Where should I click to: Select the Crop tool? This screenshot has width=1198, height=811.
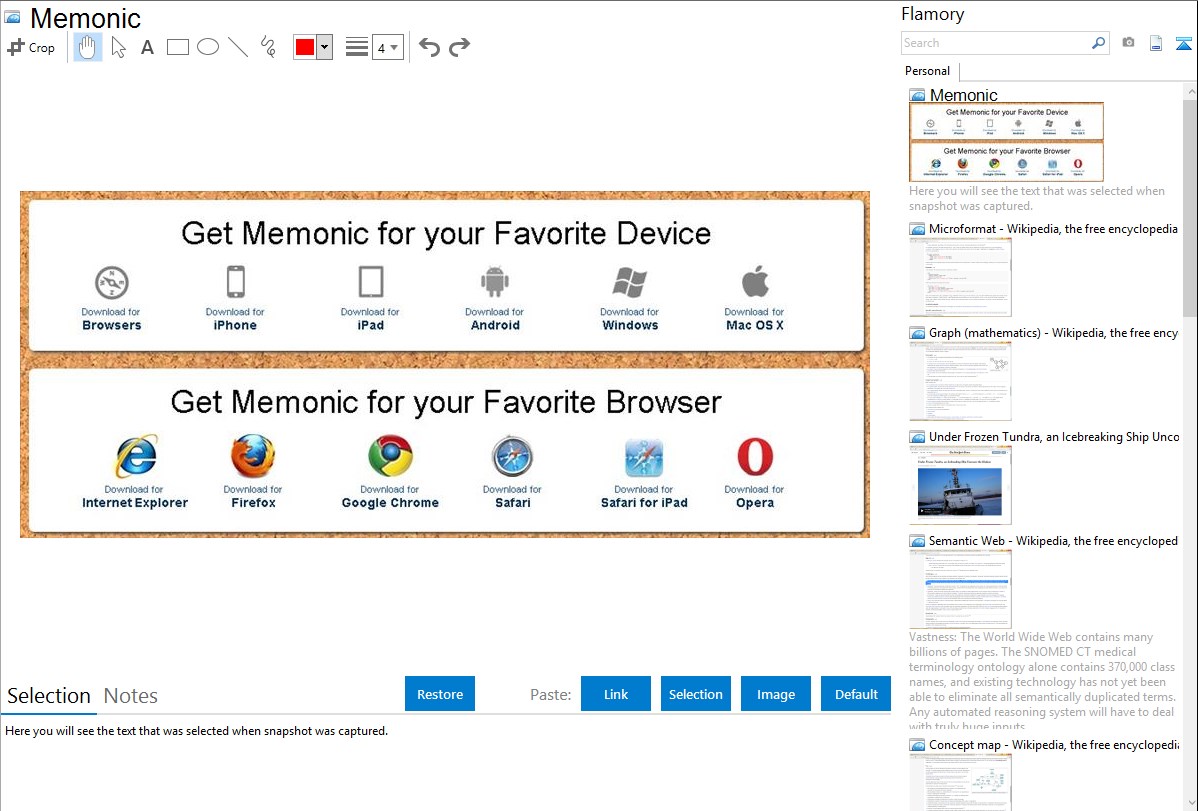[x=31, y=47]
